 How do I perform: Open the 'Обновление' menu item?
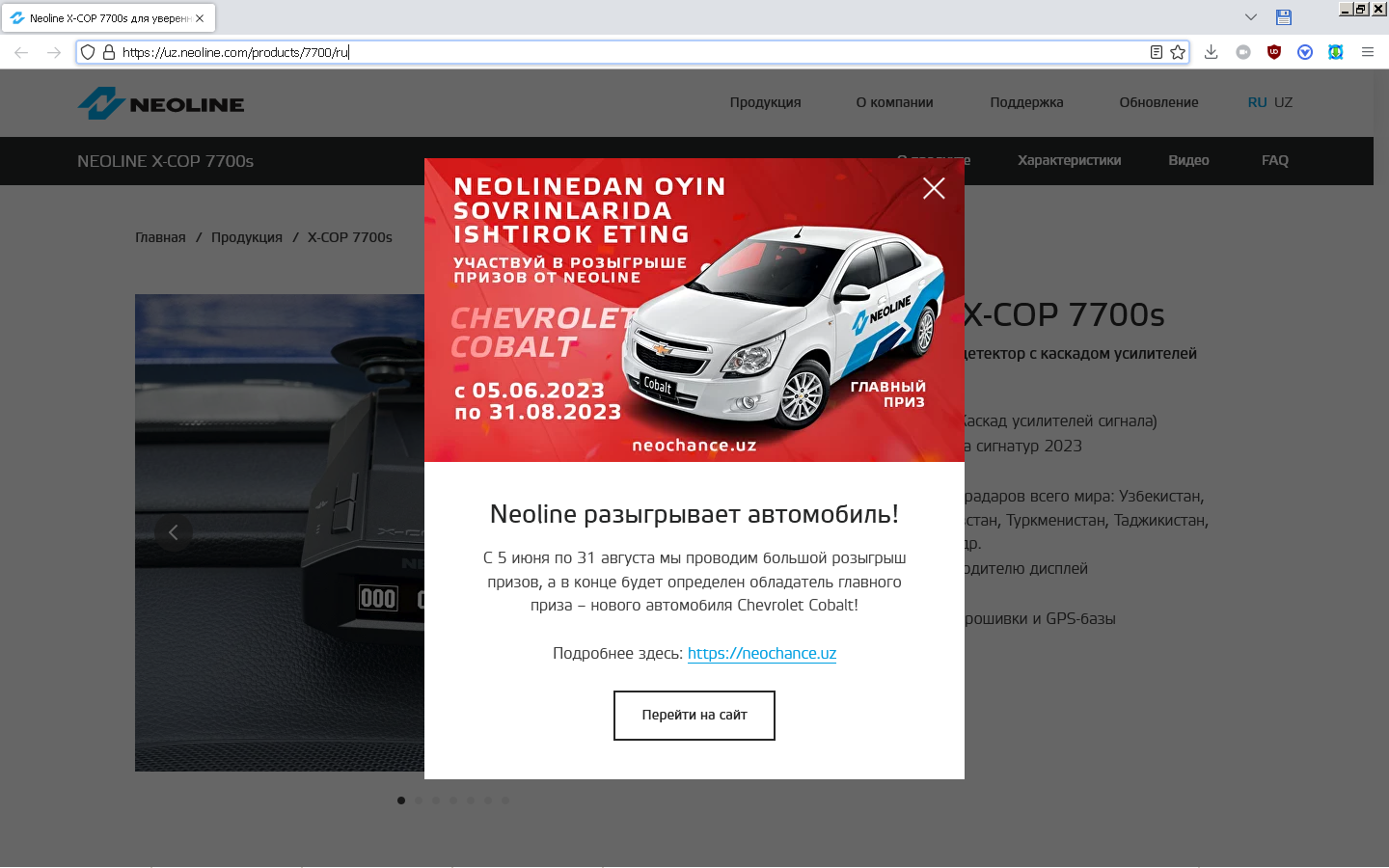click(x=1158, y=102)
